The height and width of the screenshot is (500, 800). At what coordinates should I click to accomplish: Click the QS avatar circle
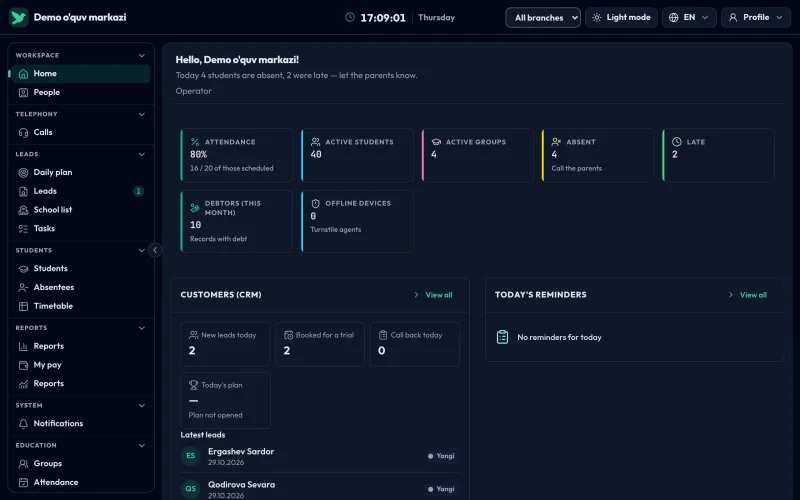click(x=190, y=489)
